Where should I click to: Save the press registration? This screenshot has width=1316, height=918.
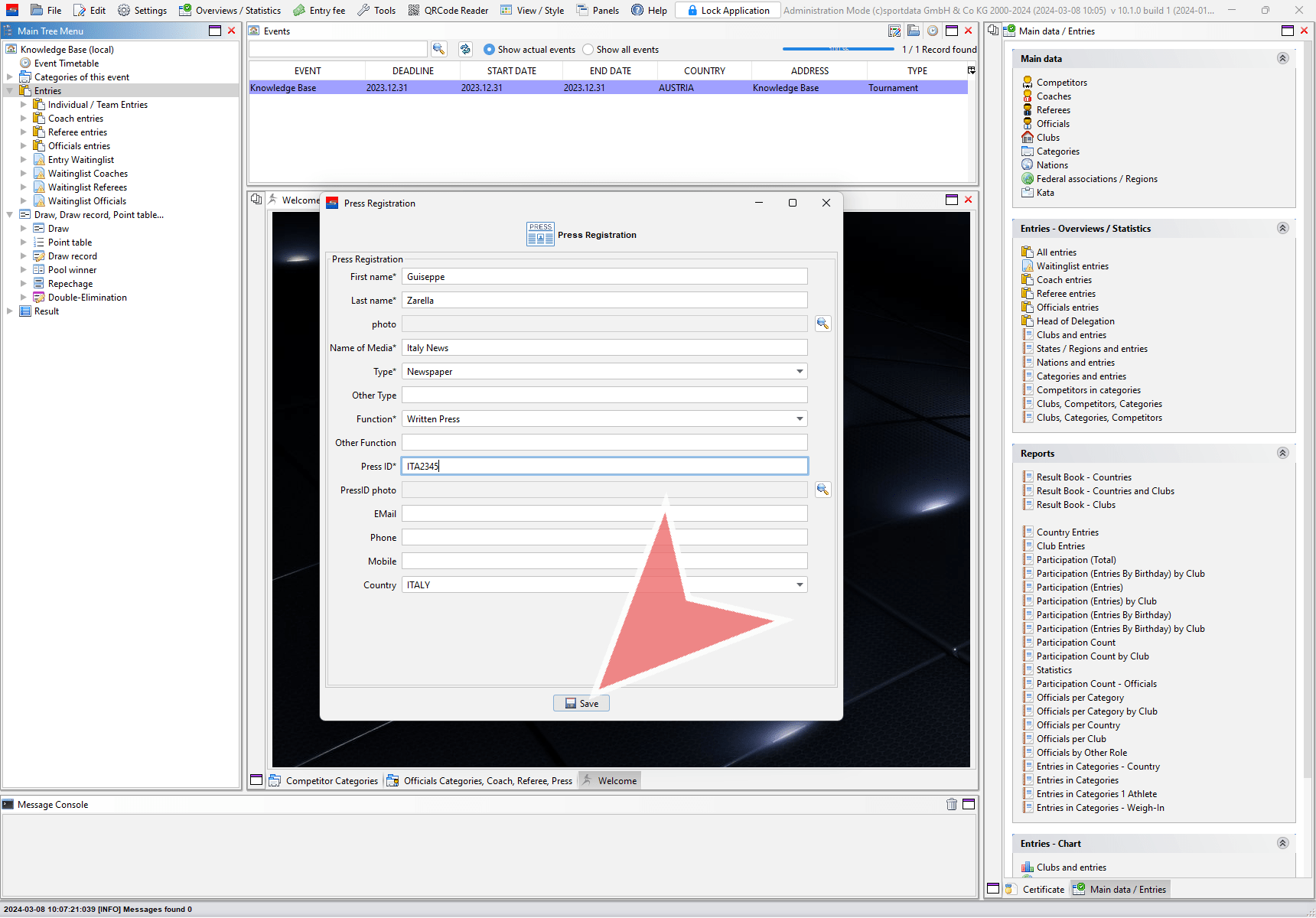(x=581, y=703)
